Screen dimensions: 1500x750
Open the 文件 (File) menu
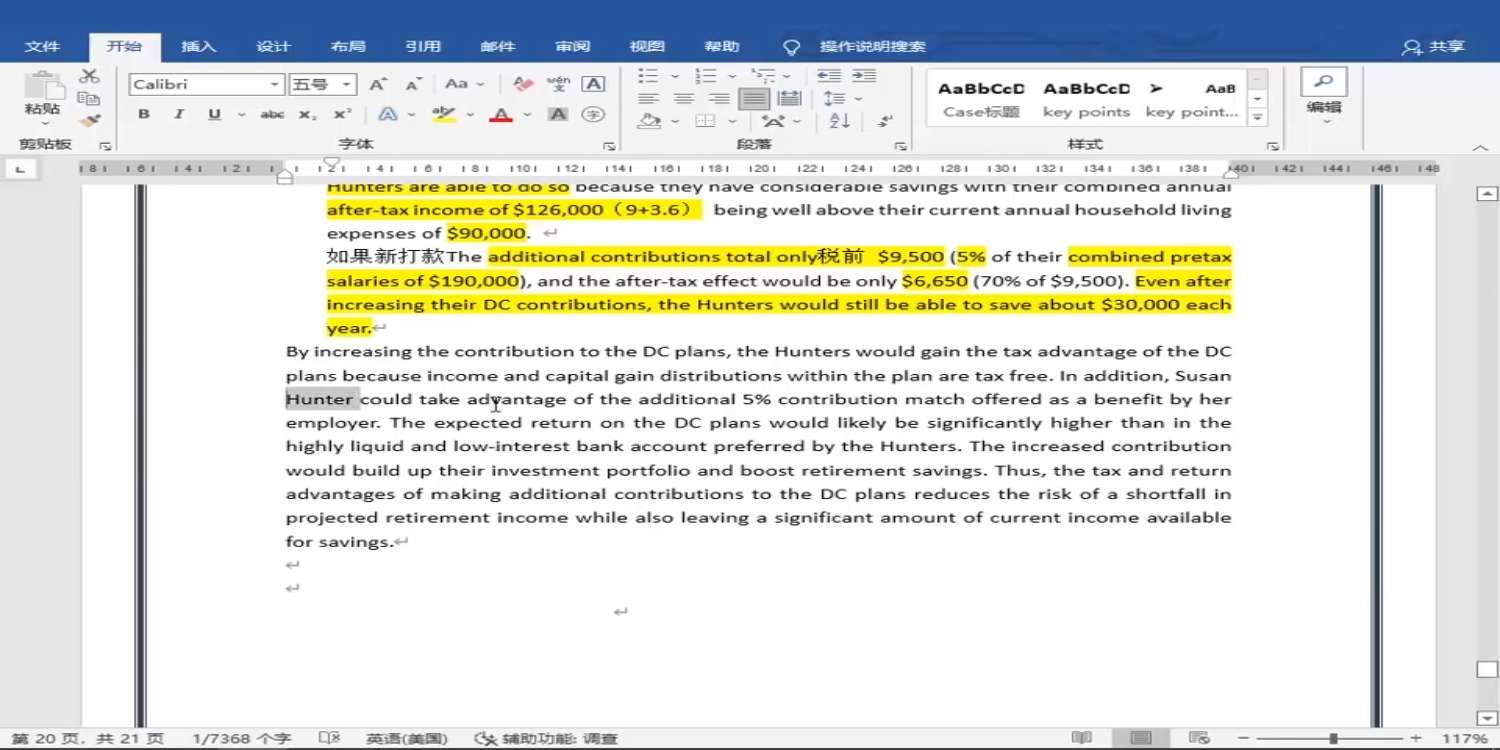pyautogui.click(x=42, y=47)
